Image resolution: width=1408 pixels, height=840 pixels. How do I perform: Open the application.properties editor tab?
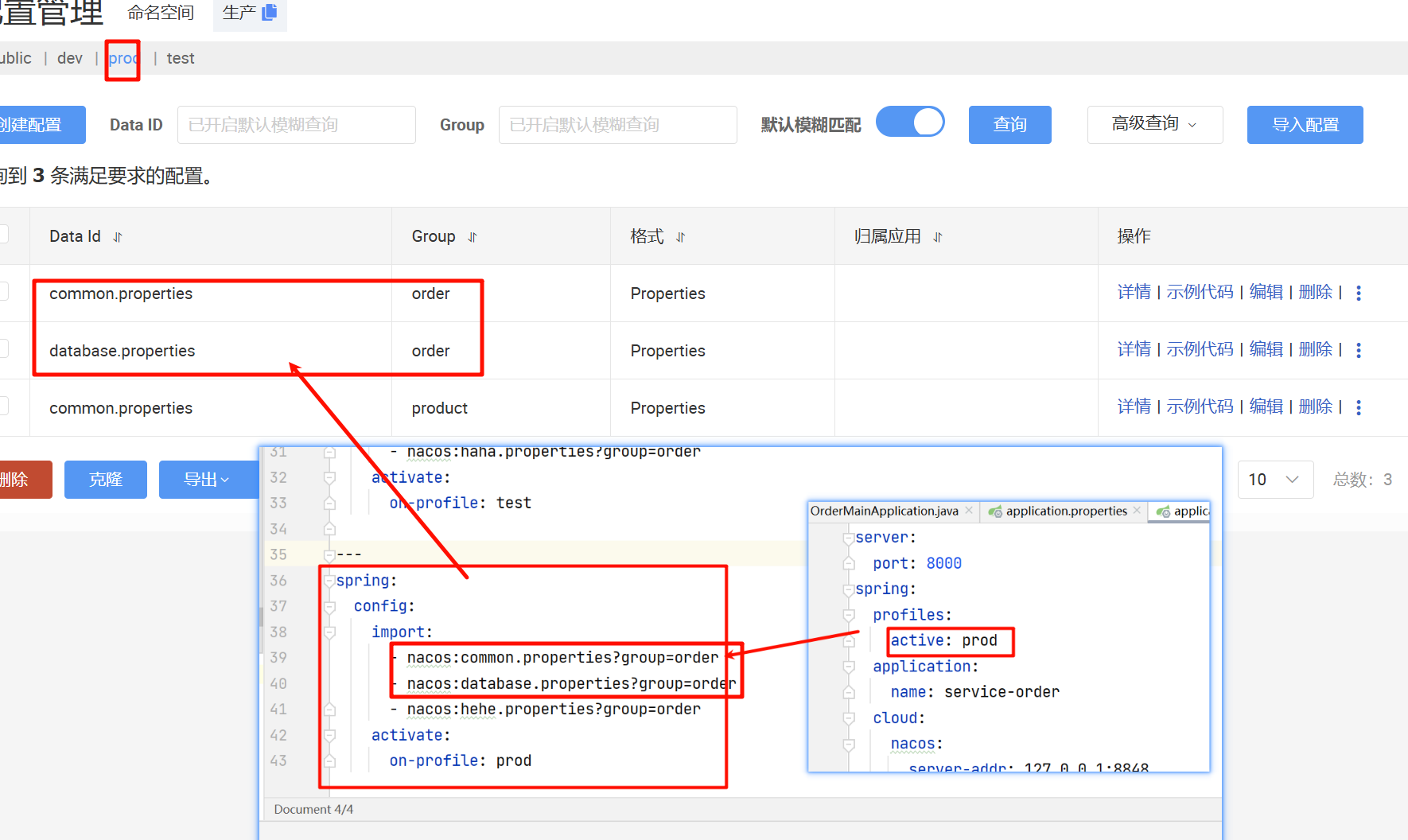pos(1066,511)
